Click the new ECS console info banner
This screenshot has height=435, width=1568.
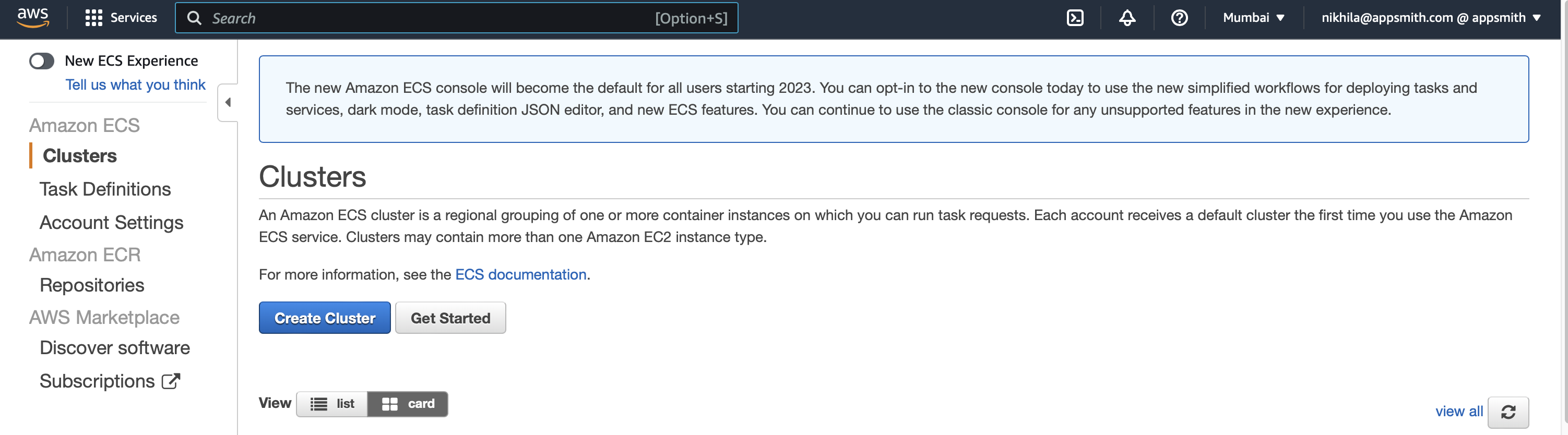[894, 99]
